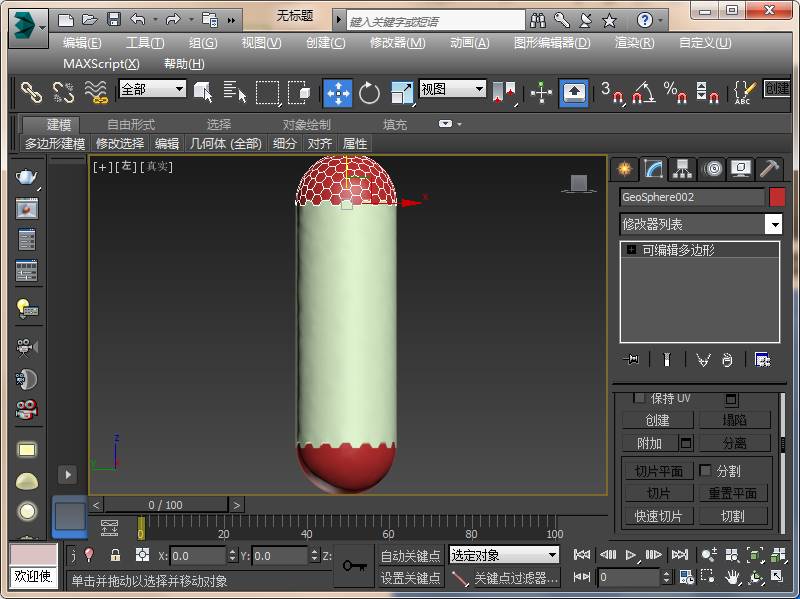Click the GeoSphere002 name field

click(x=692, y=197)
